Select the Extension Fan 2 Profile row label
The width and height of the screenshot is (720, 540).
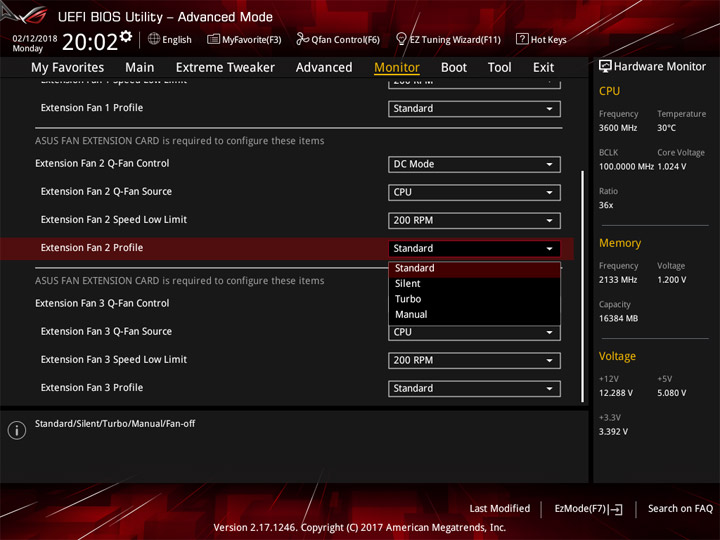(92, 248)
